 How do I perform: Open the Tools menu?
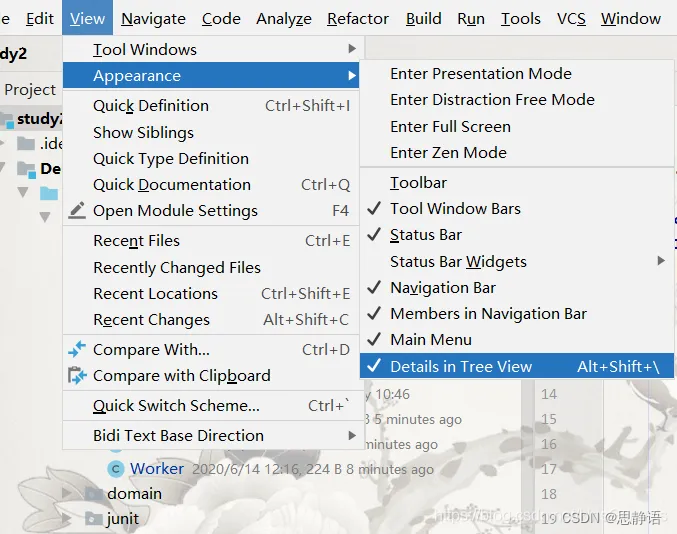(521, 19)
